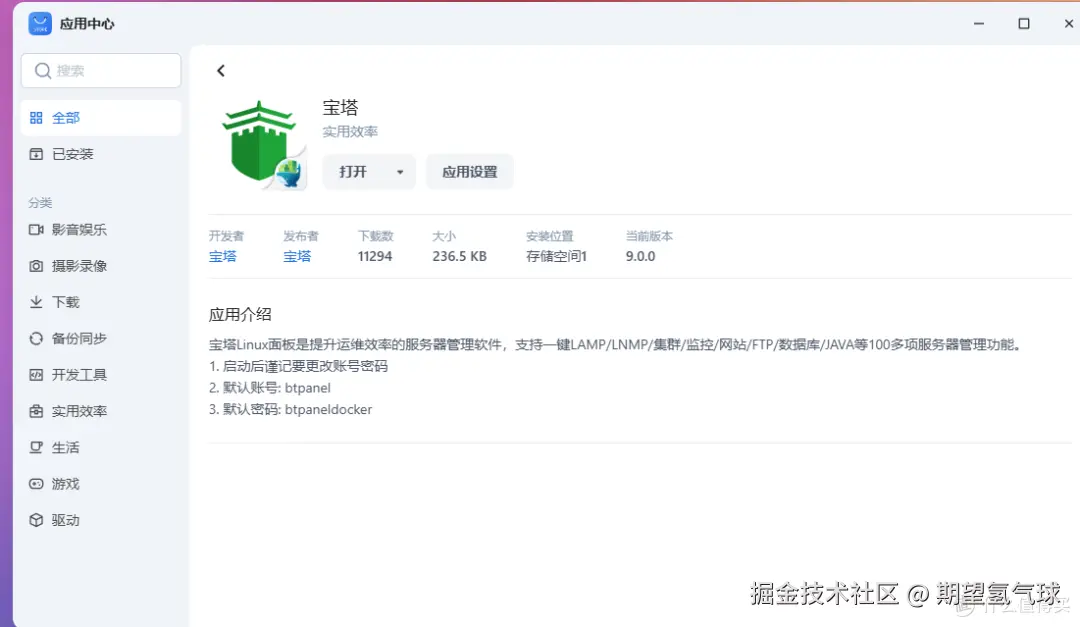Expand the dropdown arrow beside 打开
The width and height of the screenshot is (1080, 627).
tap(400, 172)
